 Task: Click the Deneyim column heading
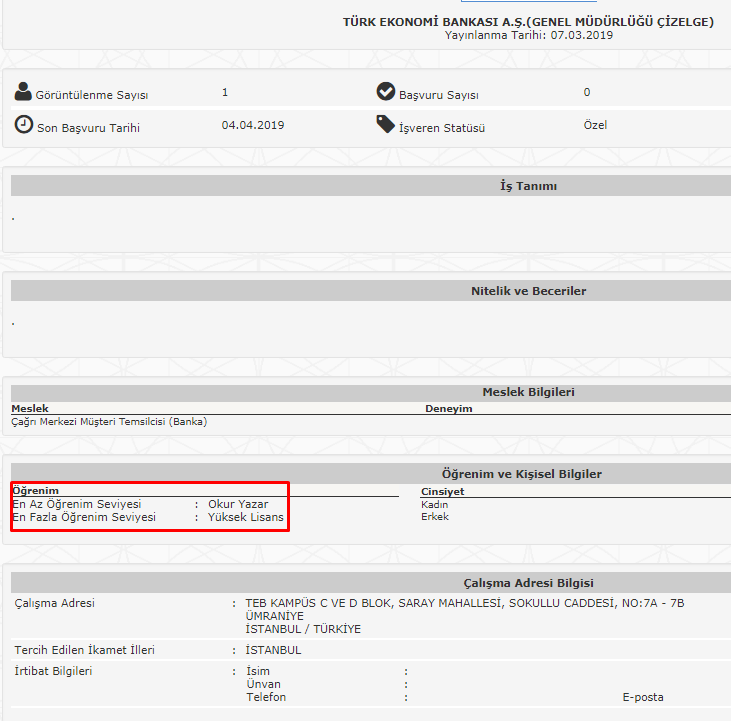point(448,409)
